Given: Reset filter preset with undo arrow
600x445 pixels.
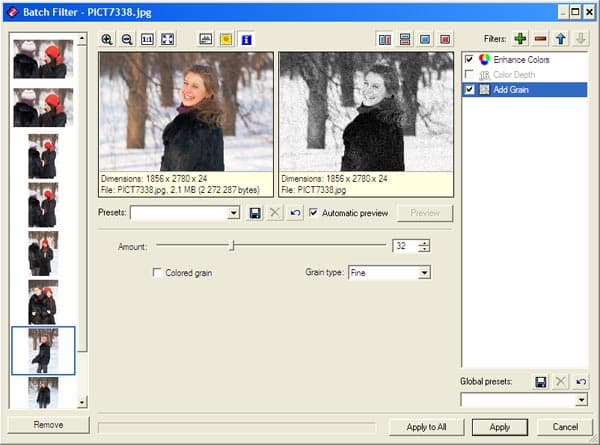Looking at the screenshot, I should tap(295, 213).
